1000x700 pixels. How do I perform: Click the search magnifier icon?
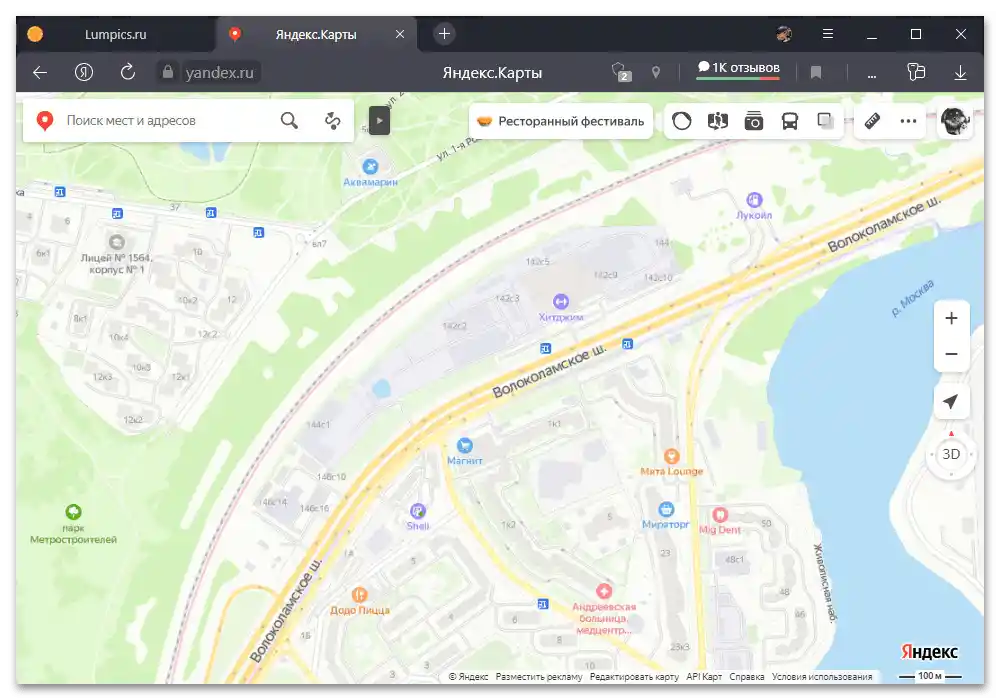coord(289,120)
